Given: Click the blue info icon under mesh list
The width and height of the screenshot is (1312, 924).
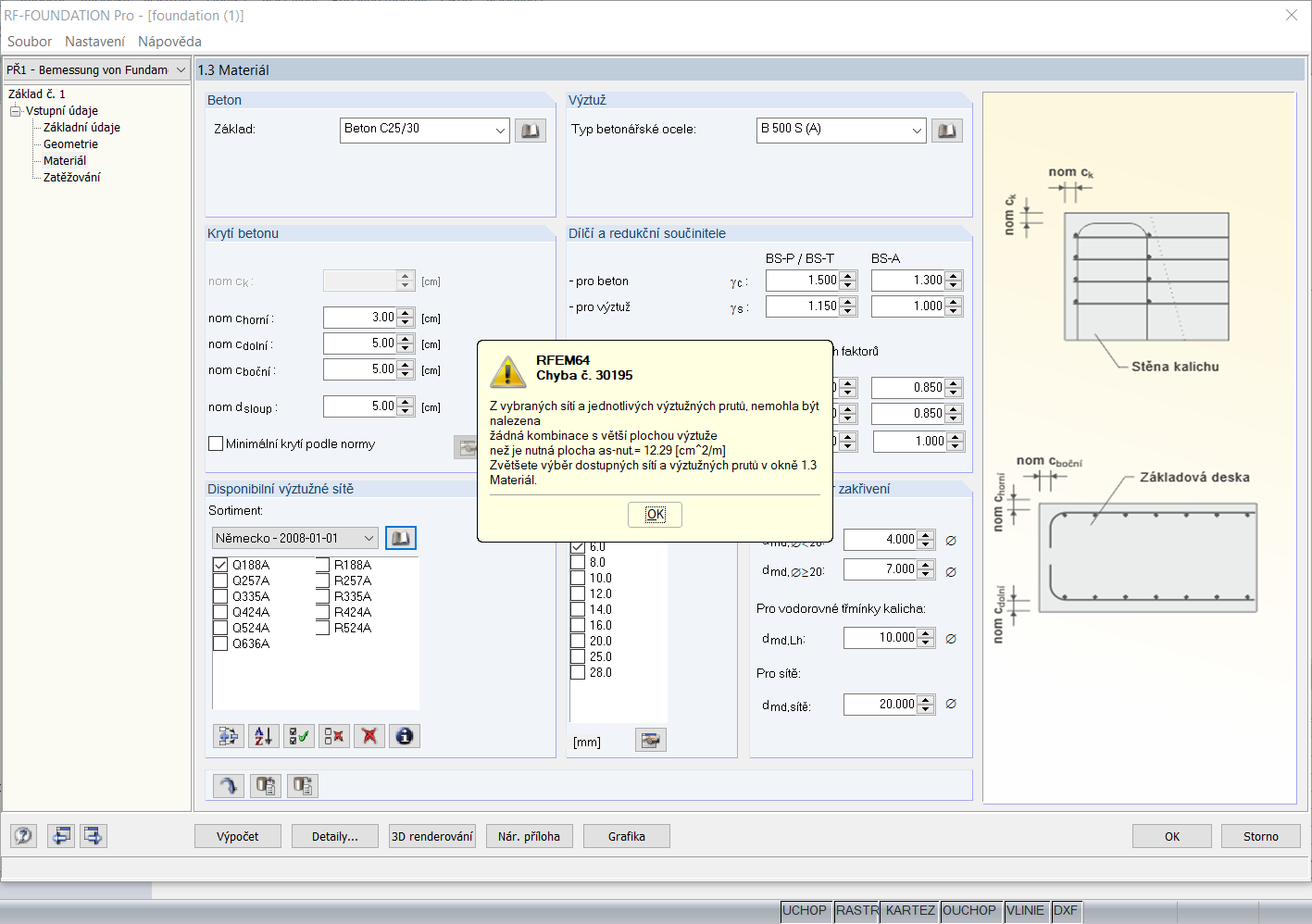Looking at the screenshot, I should tap(405, 736).
